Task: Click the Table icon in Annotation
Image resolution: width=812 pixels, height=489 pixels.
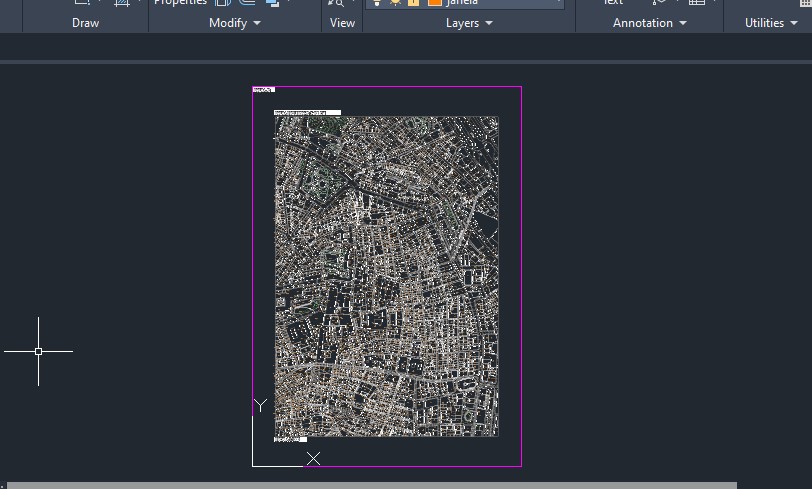Action: (x=697, y=3)
